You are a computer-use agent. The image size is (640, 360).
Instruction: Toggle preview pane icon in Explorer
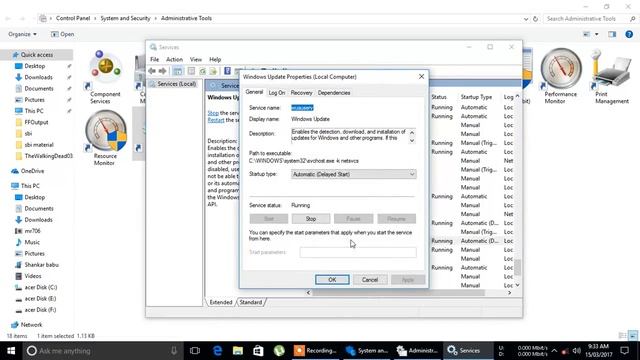pyautogui.click(x=612, y=34)
